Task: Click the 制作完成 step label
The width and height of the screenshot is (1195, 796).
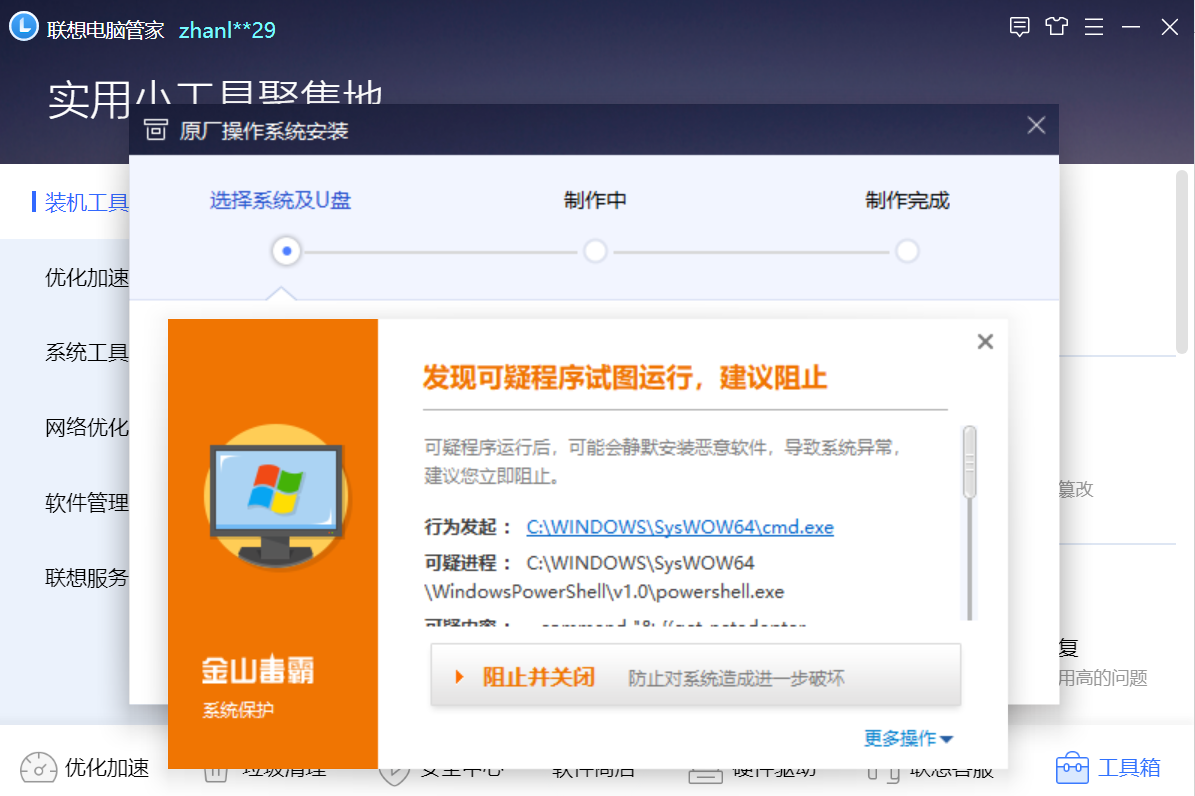Action: click(x=907, y=201)
